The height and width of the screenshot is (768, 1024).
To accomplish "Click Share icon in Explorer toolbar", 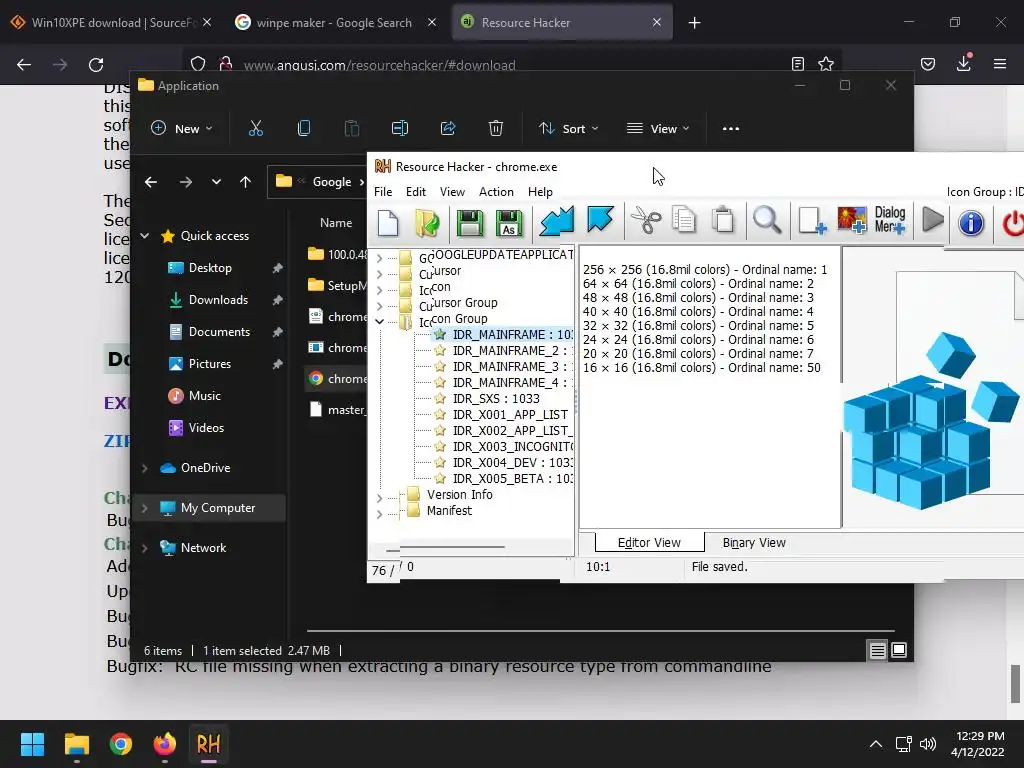I will click(x=448, y=129).
